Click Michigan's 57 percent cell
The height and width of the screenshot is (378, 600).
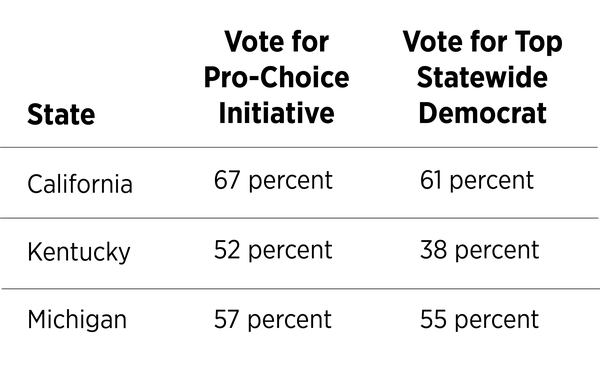coord(273,319)
